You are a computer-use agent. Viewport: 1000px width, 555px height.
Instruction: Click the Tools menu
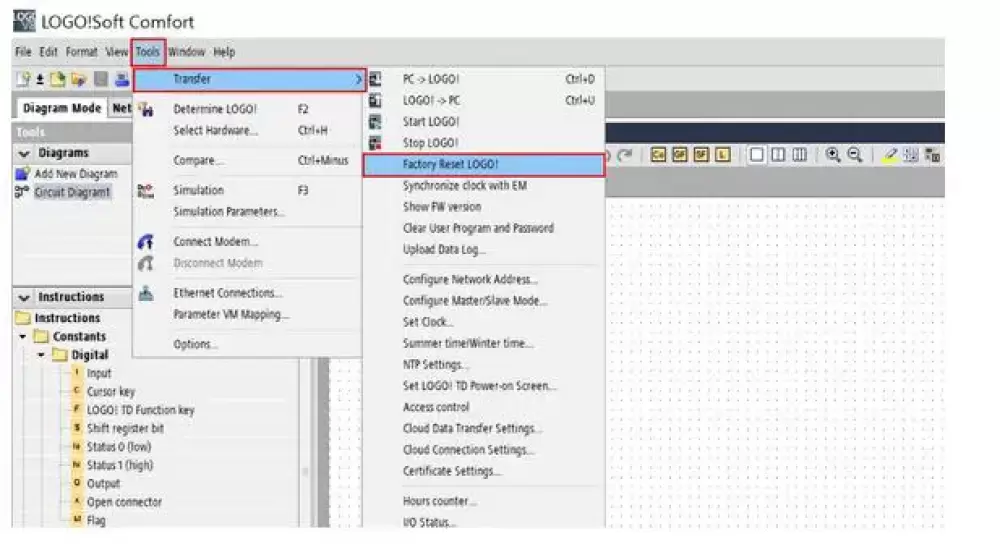point(148,52)
